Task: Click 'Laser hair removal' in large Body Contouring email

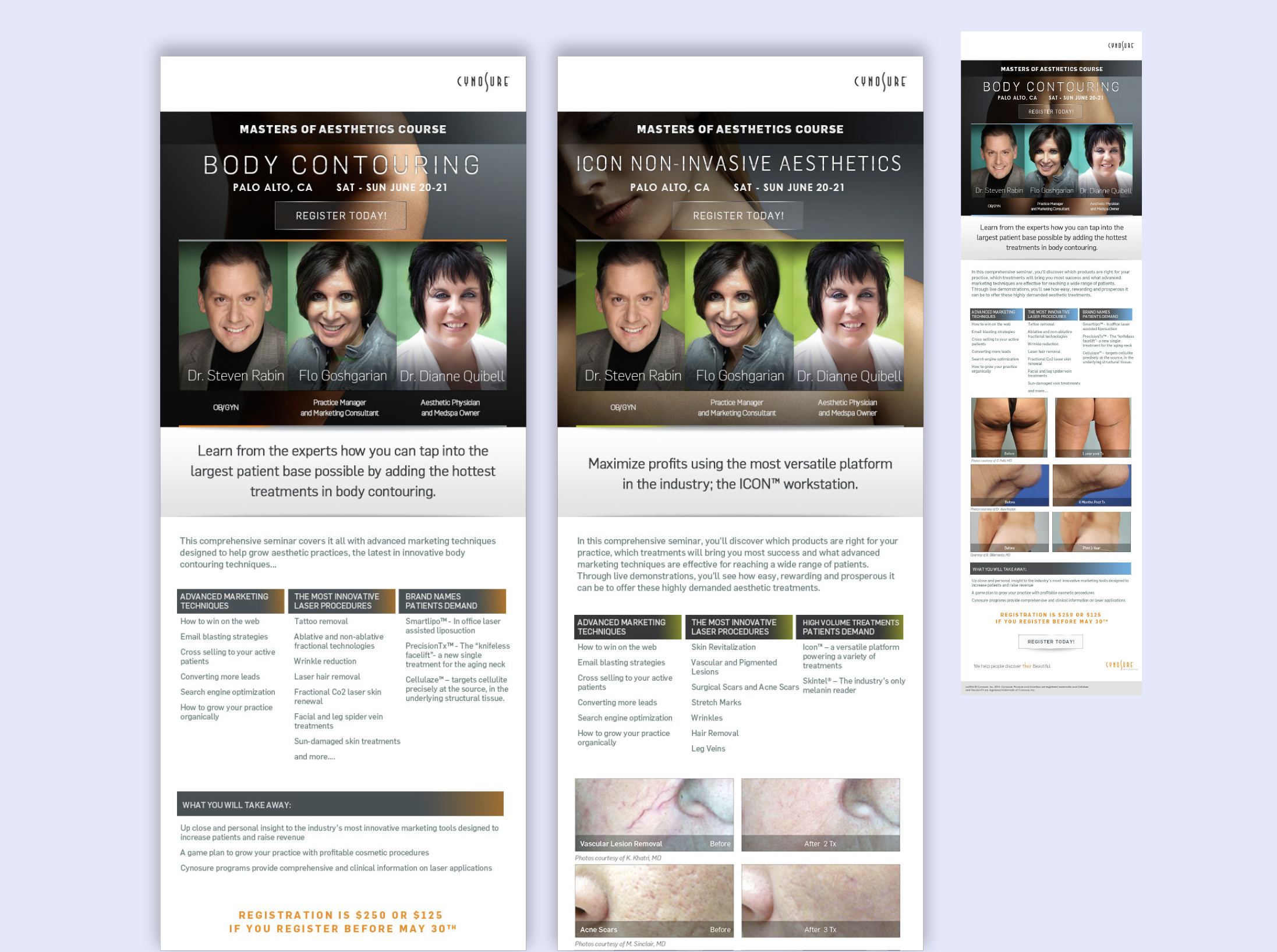Action: 327,677
